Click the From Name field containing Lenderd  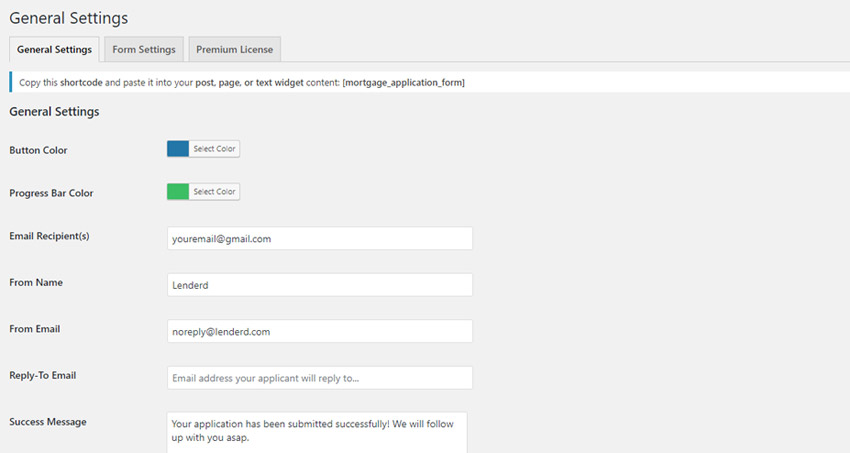coord(319,285)
